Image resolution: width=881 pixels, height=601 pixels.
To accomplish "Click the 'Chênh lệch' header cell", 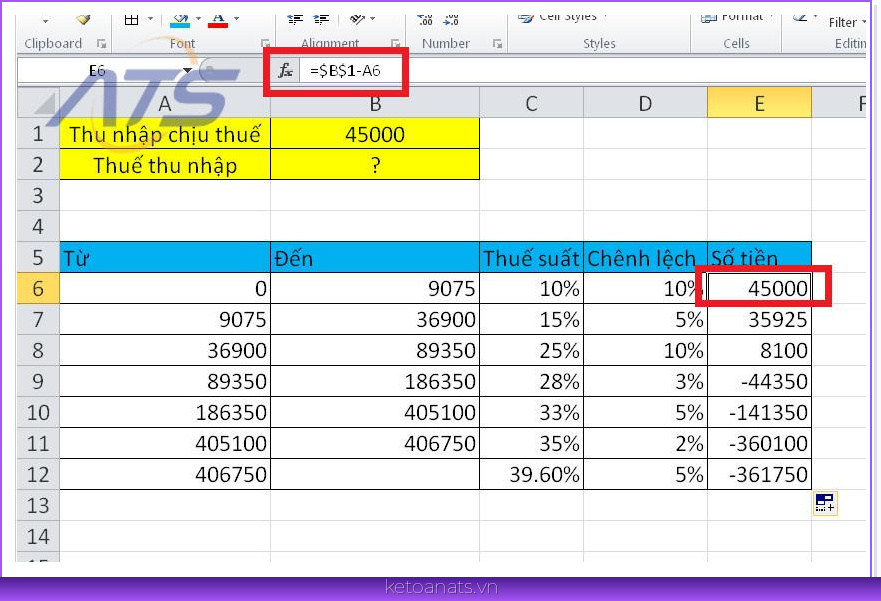I will tap(646, 258).
